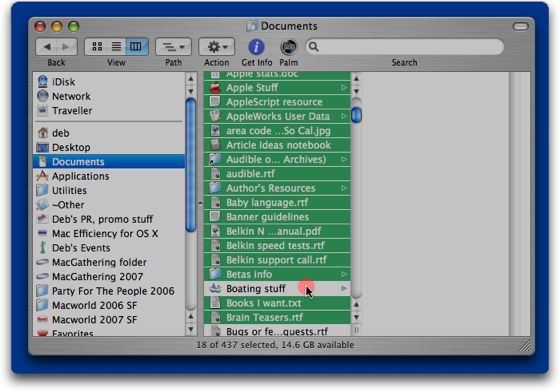The height and width of the screenshot is (392, 560).
Task: Select audible.rtf file
Action: click(277, 174)
